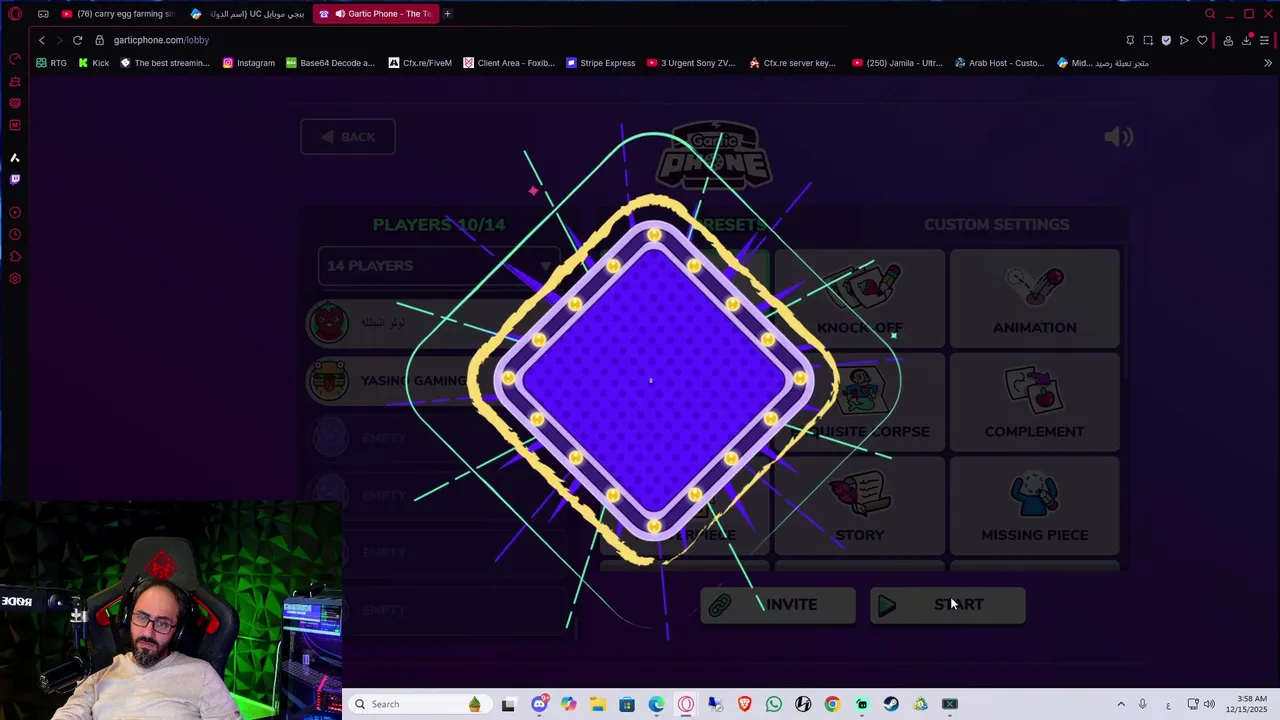Click the YASINO GAMING player entry
1280x720 pixels.
point(437,380)
